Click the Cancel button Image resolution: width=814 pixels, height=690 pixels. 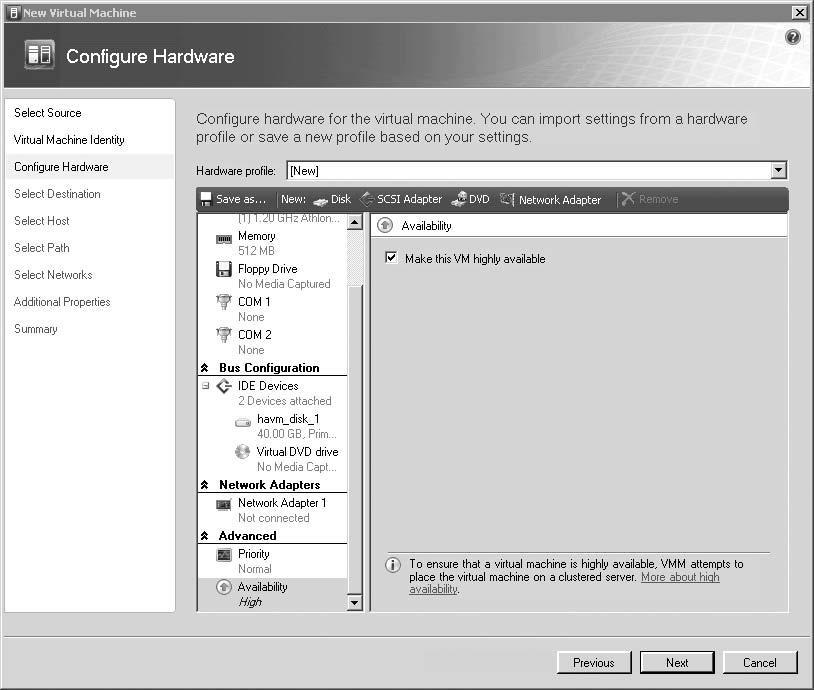coord(759,662)
